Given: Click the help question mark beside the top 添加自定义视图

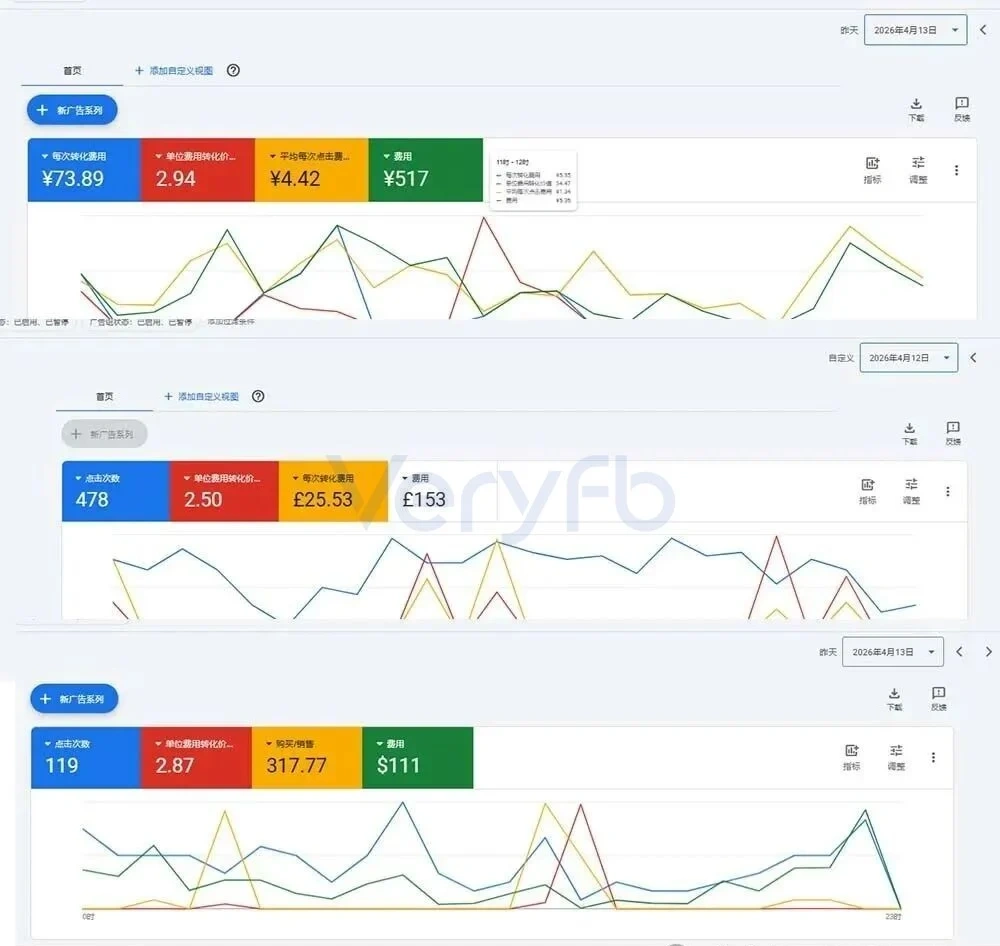Looking at the screenshot, I should [x=233, y=71].
